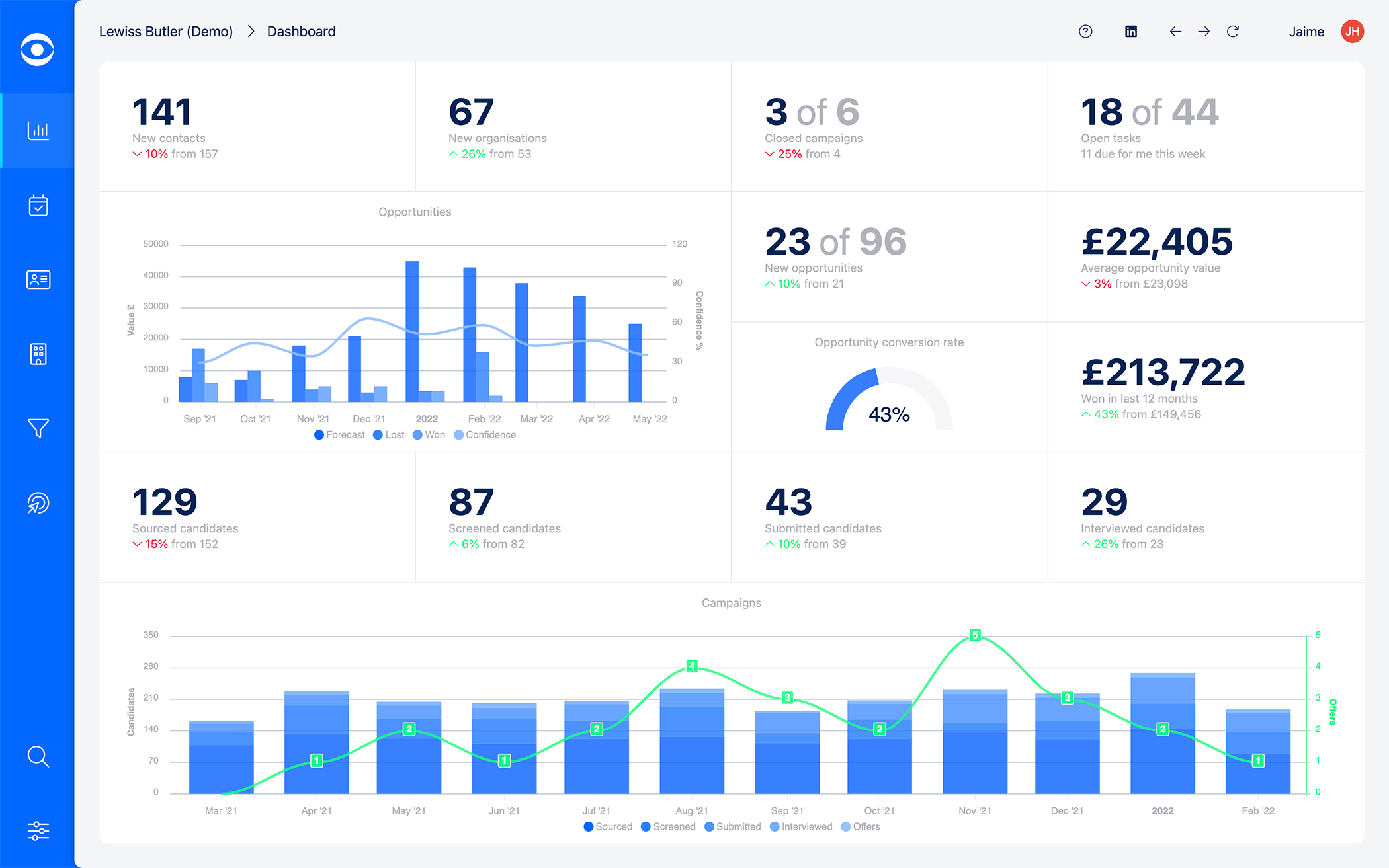Click the eye logo at sidebar top
Screen dimensions: 1389x868
click(x=36, y=50)
